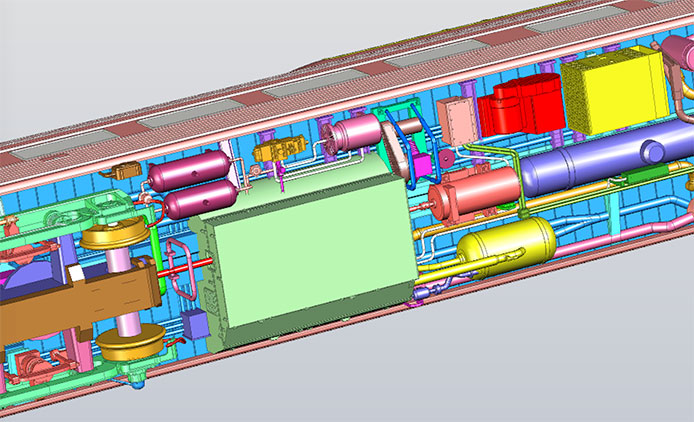This screenshot has width=694, height=422.
Task: Select the yellow cube-shaped equipment box
Action: click(x=615, y=91)
